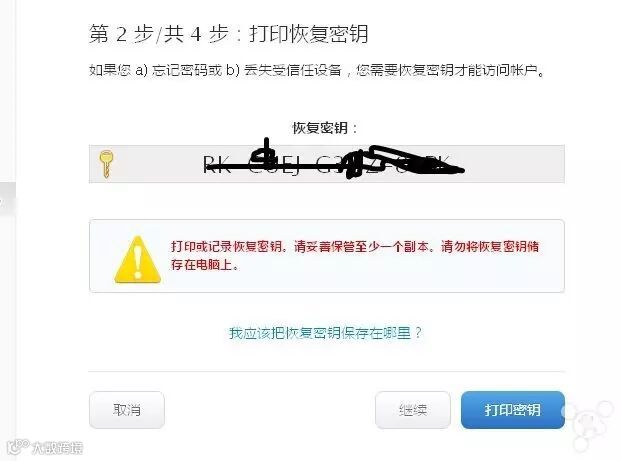
Task: Click the 打印恢复密钥 title text
Action: coord(309,34)
